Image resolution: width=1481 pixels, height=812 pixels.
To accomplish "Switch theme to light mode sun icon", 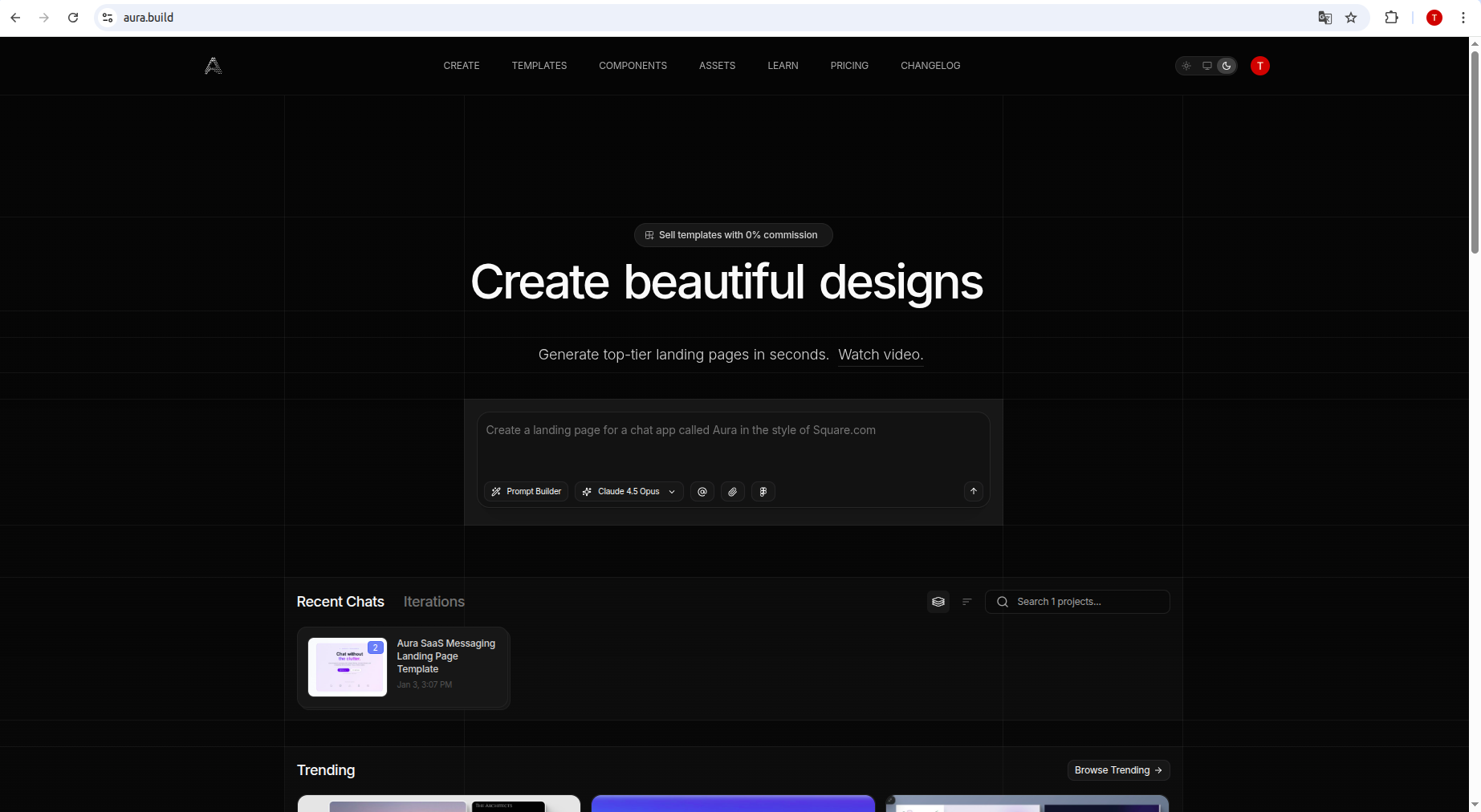I will tap(1186, 66).
